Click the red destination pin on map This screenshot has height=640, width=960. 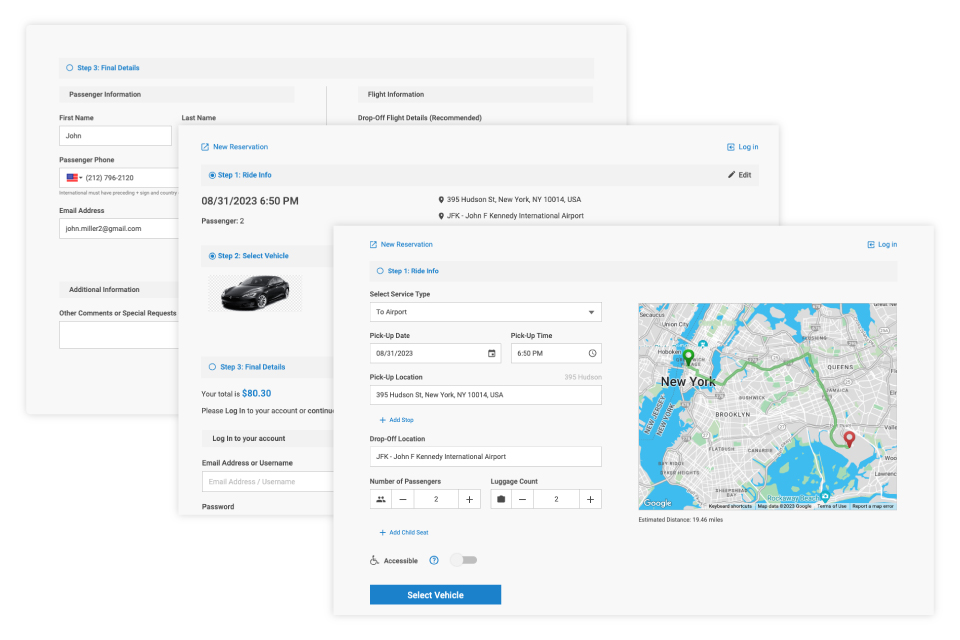tap(849, 438)
